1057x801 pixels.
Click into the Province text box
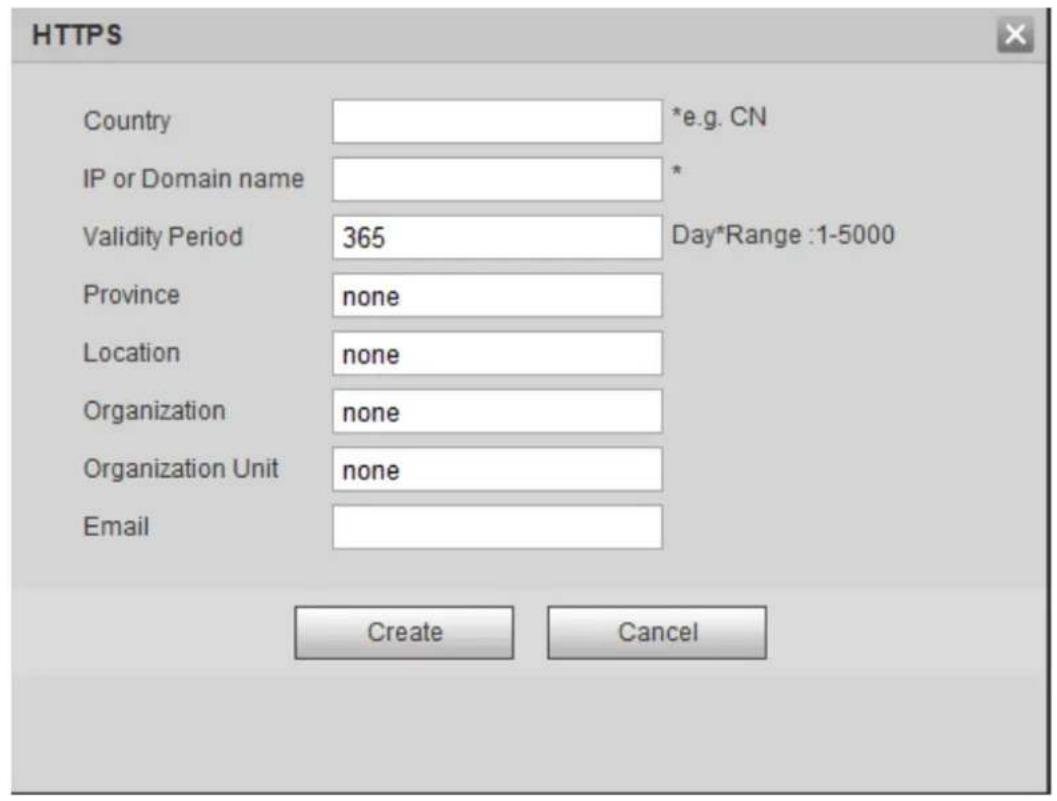click(x=497, y=295)
